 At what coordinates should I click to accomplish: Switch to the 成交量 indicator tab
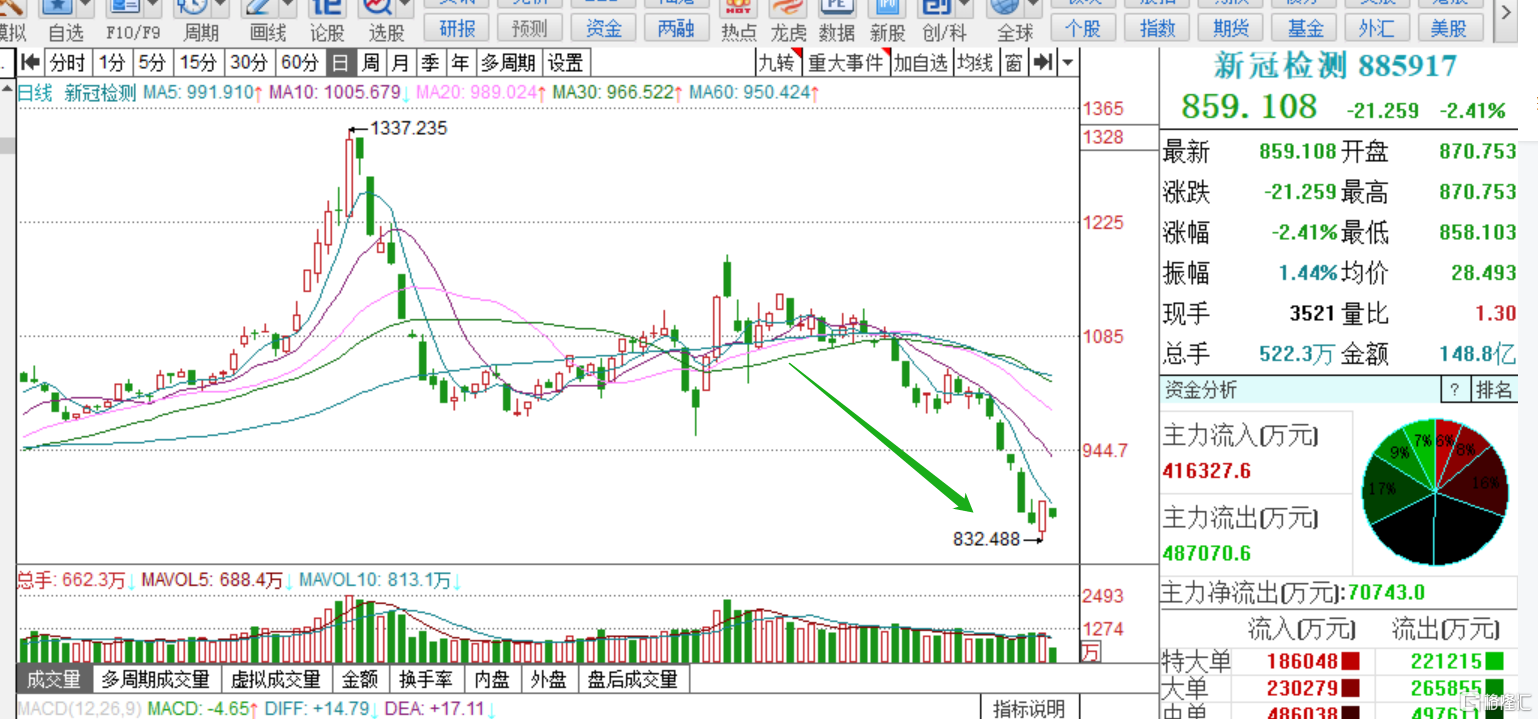[x=54, y=680]
